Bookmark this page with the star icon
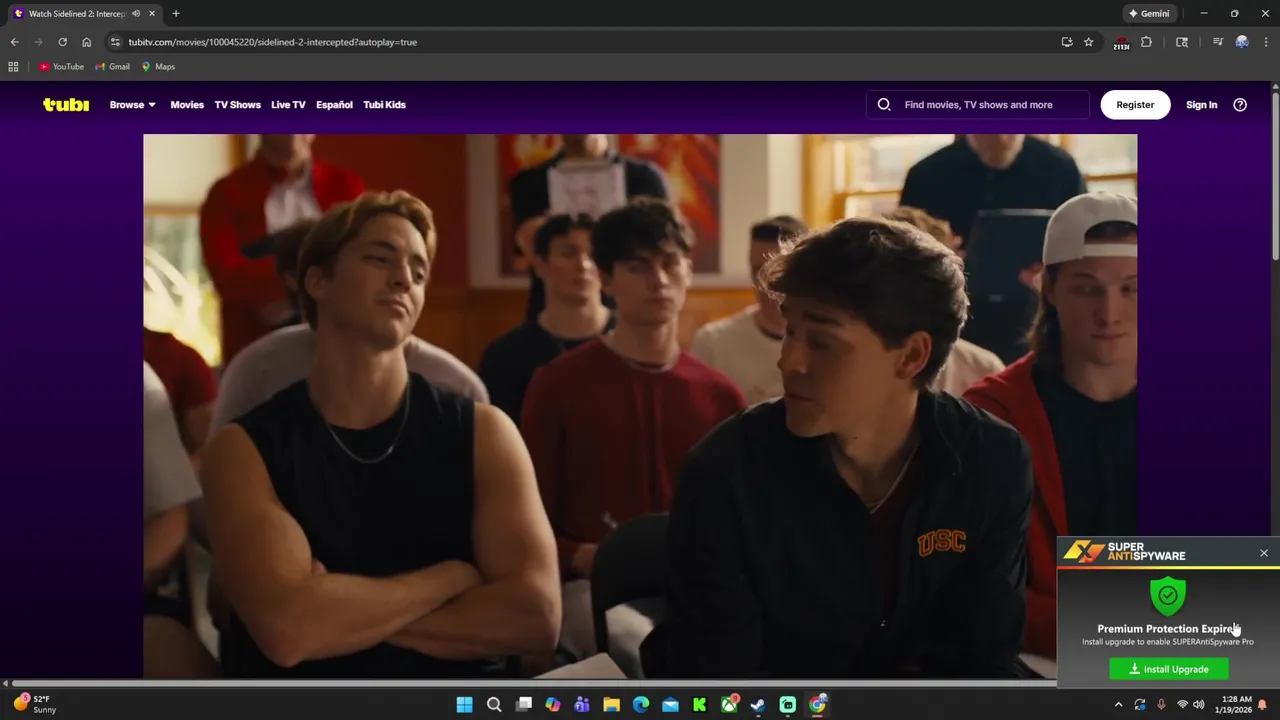 (x=1089, y=42)
